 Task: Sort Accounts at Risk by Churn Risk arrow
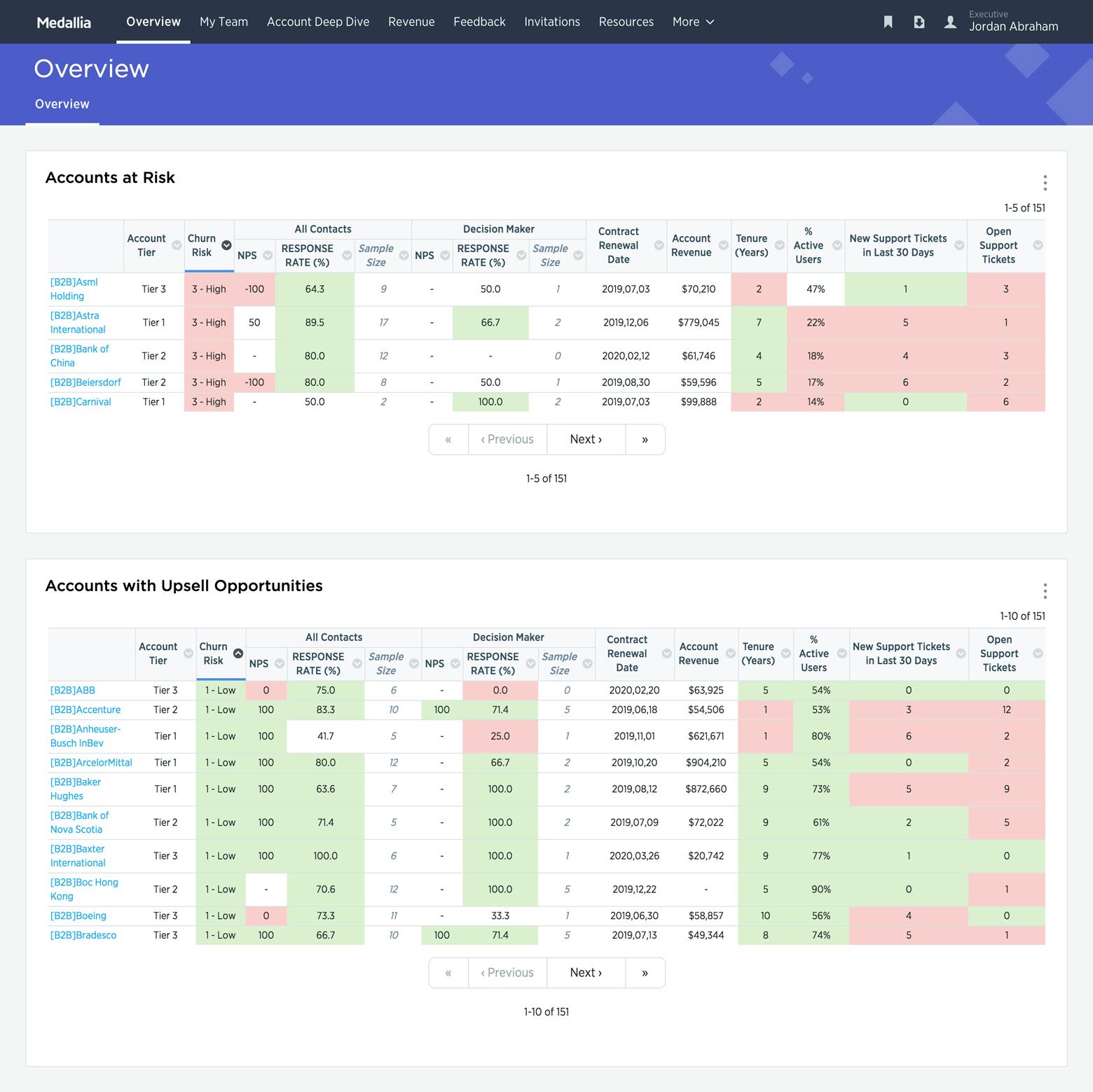pyautogui.click(x=226, y=245)
